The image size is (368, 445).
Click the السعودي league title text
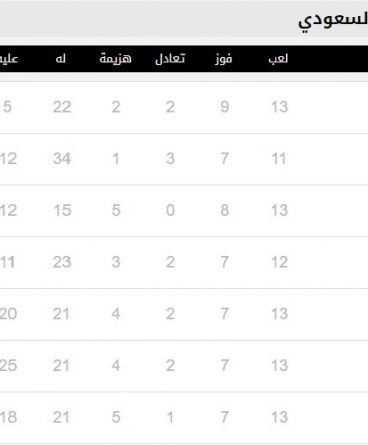333,22
